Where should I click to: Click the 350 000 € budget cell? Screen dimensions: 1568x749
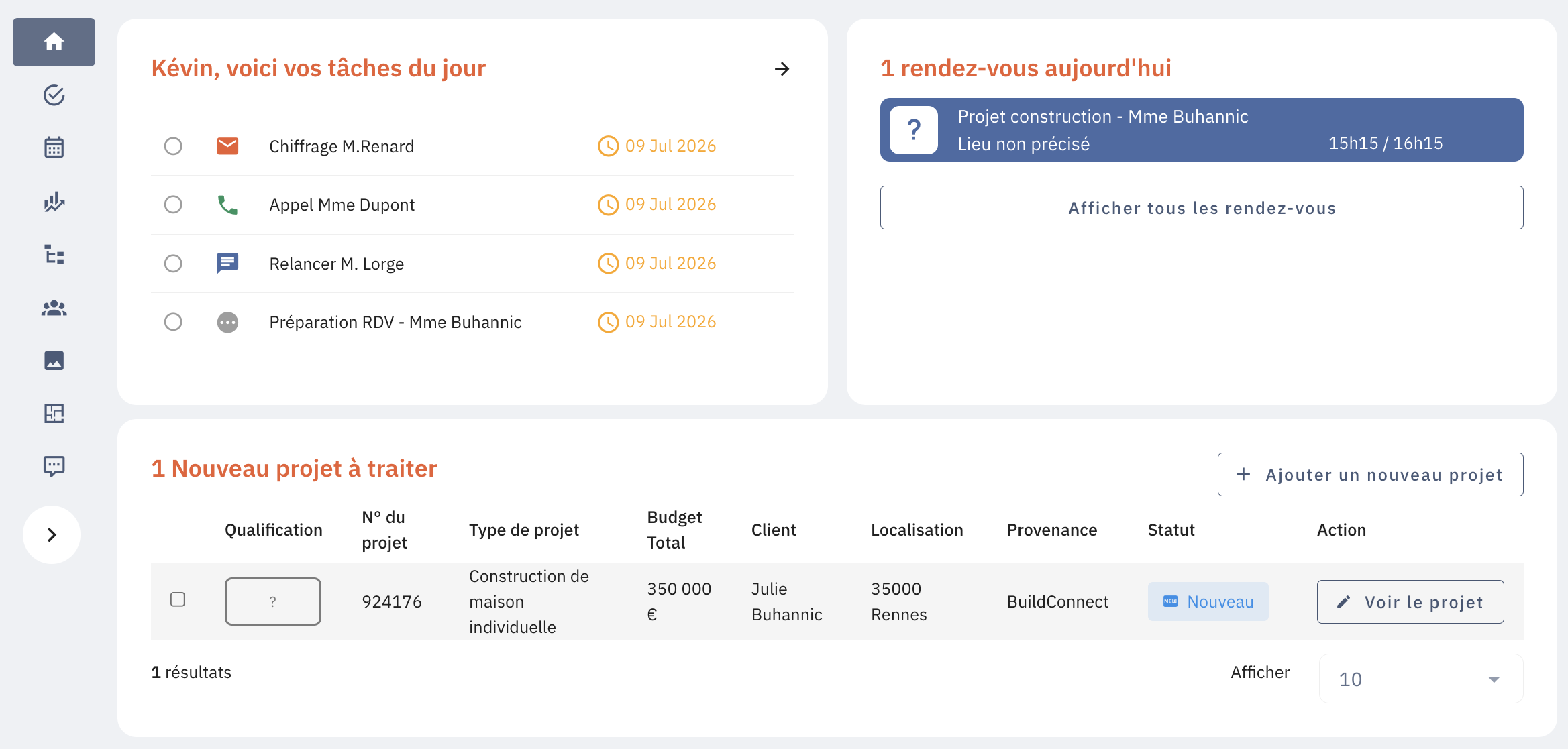[x=679, y=601]
